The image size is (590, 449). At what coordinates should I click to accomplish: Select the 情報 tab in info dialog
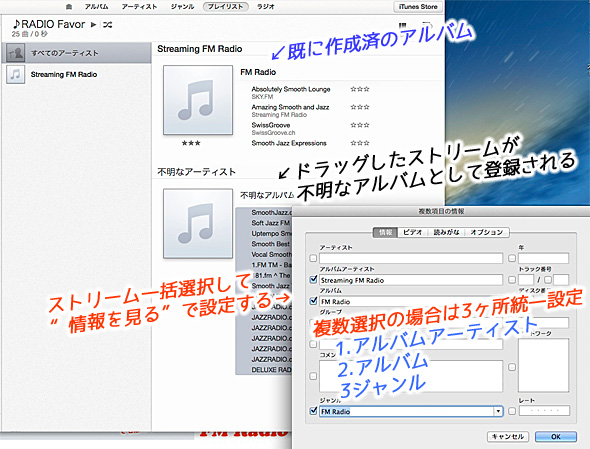(x=386, y=232)
